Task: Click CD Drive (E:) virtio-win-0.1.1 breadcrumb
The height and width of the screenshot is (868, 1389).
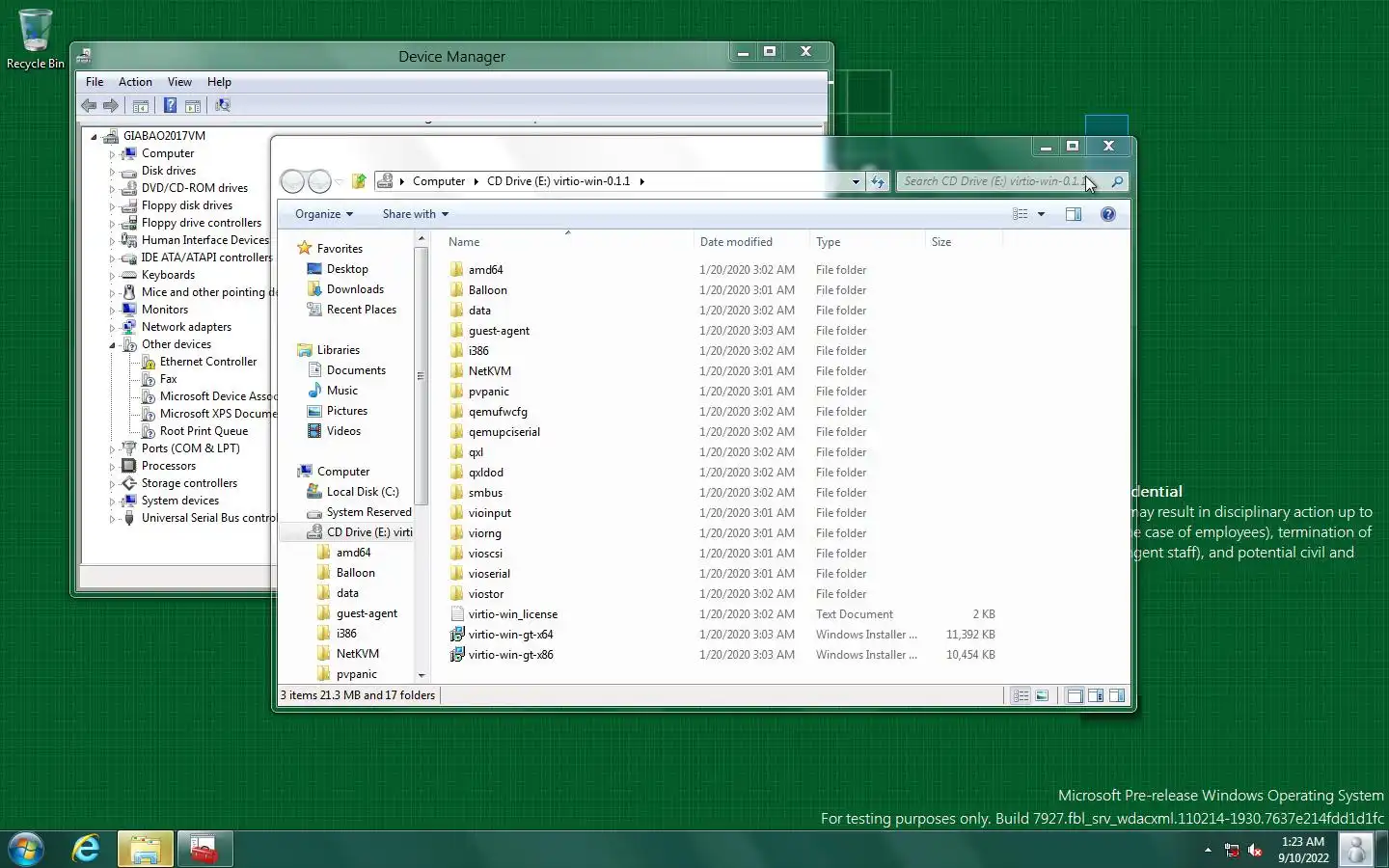Action: [558, 181]
